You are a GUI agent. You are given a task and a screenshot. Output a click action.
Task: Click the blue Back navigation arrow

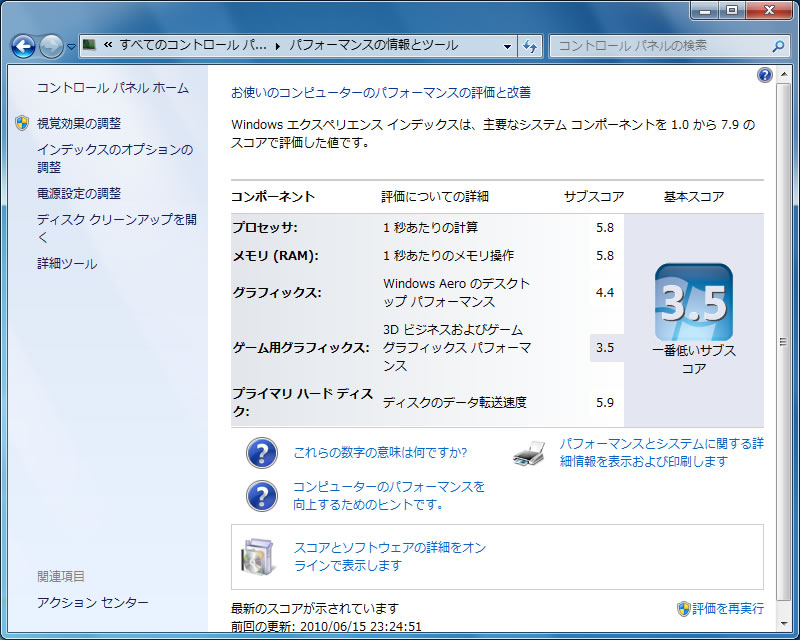(23, 46)
